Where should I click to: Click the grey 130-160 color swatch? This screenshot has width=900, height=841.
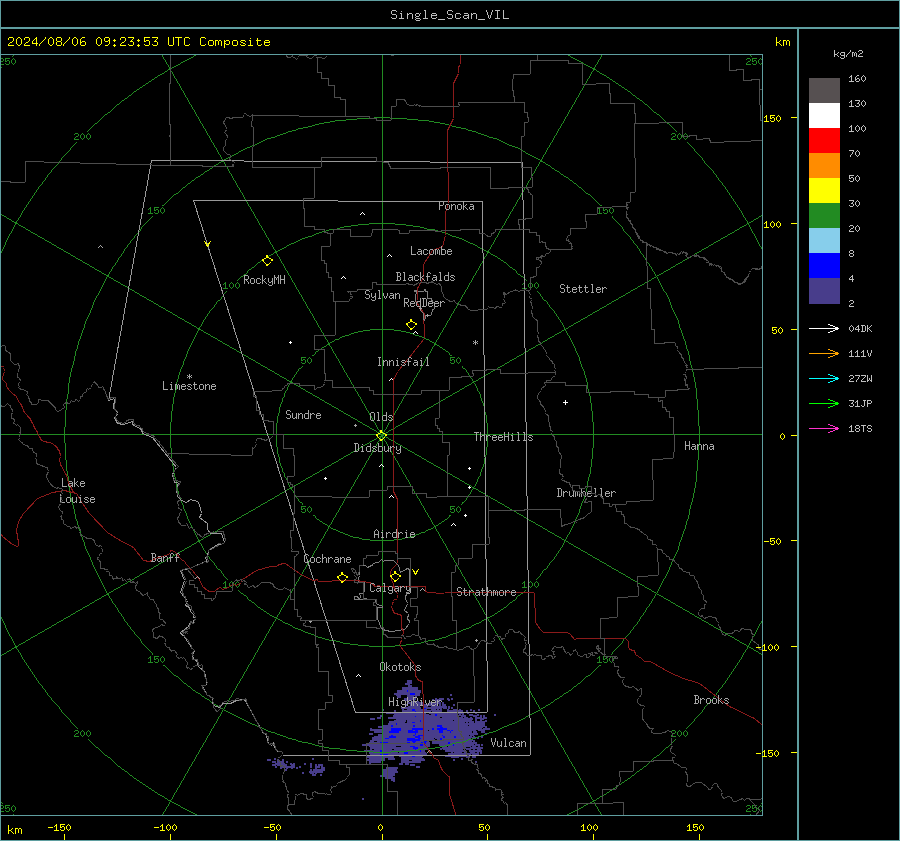pyautogui.click(x=824, y=91)
